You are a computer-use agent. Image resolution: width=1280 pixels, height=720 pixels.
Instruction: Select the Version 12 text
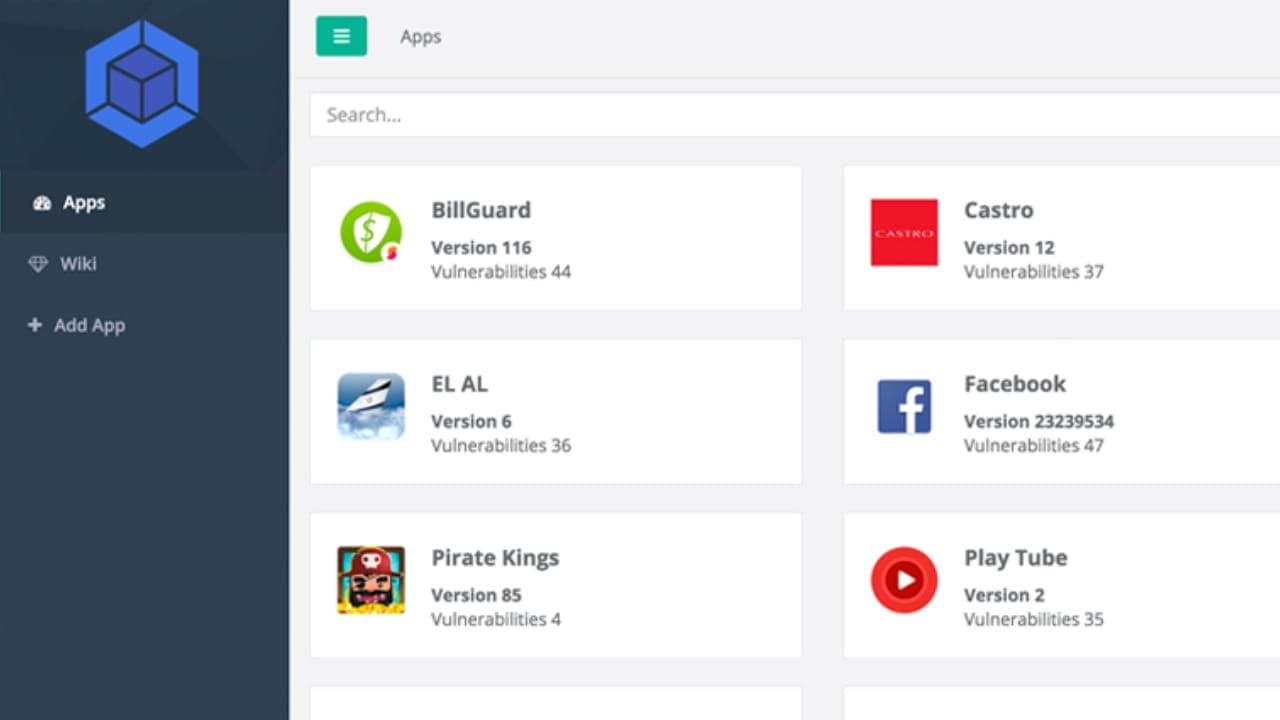1009,248
